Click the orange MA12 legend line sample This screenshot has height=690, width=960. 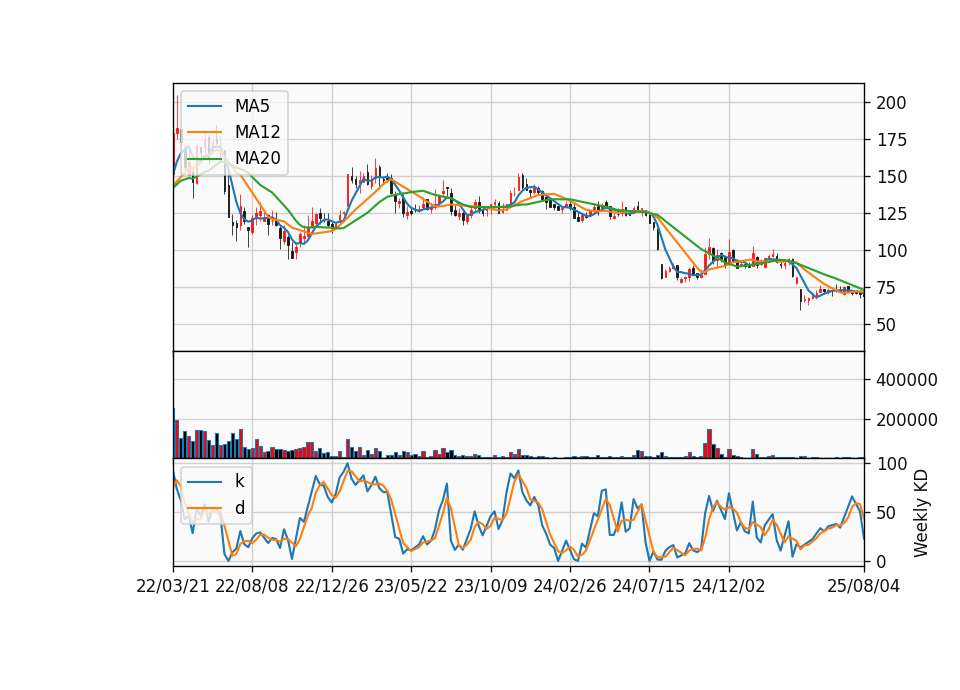point(204,132)
